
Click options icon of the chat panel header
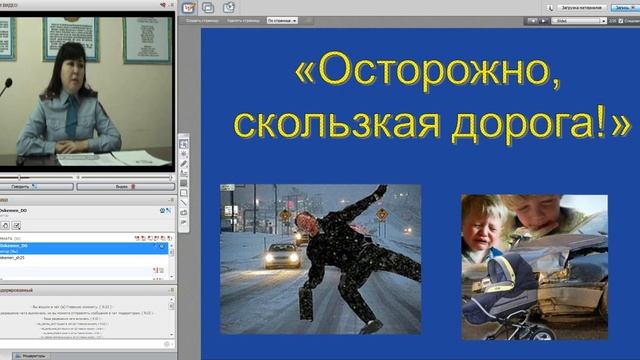tap(172, 290)
